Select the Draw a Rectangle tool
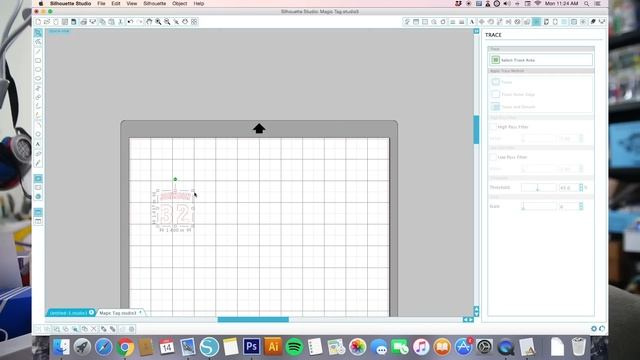This screenshot has height=360, width=640. (38, 60)
